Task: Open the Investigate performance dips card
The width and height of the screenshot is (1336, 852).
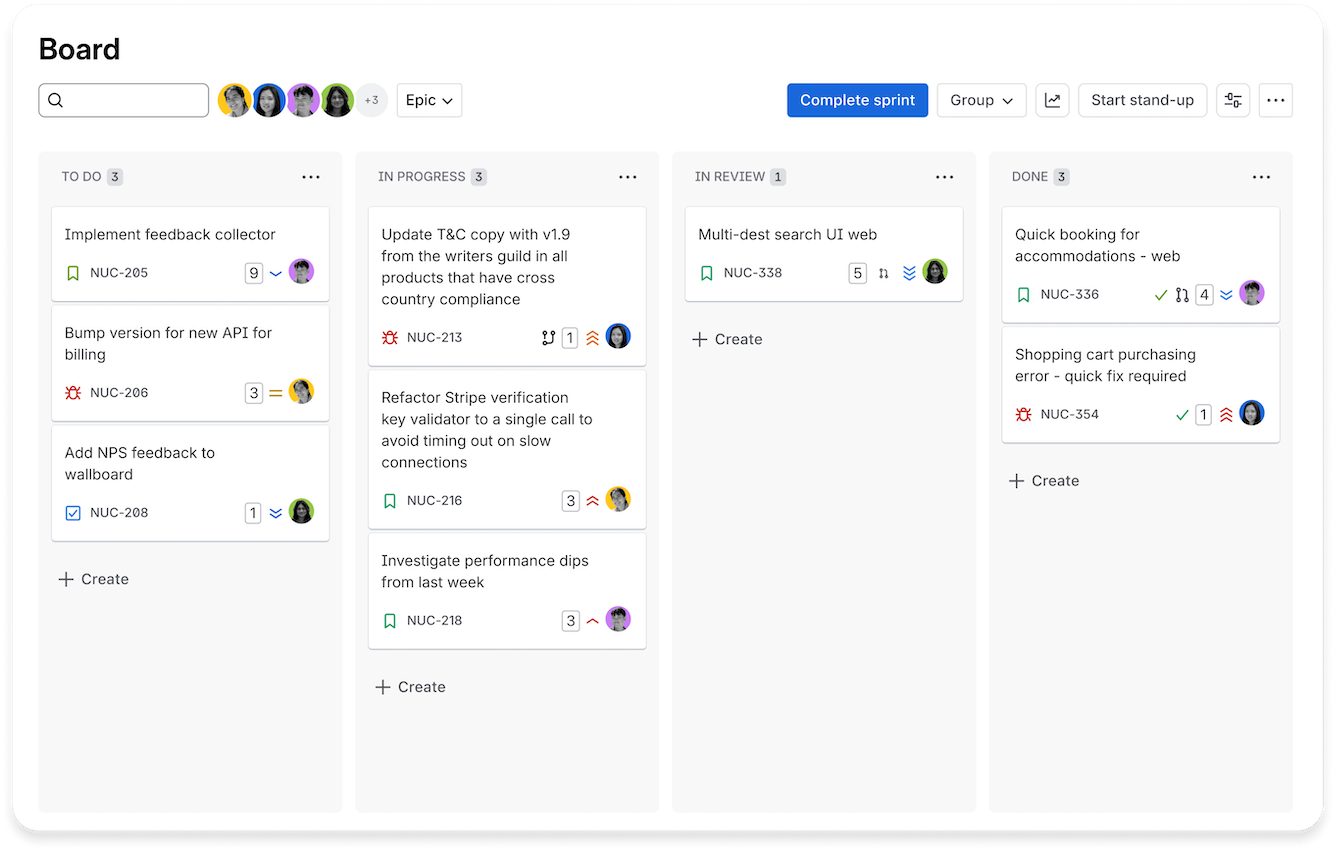Action: pyautogui.click(x=507, y=591)
